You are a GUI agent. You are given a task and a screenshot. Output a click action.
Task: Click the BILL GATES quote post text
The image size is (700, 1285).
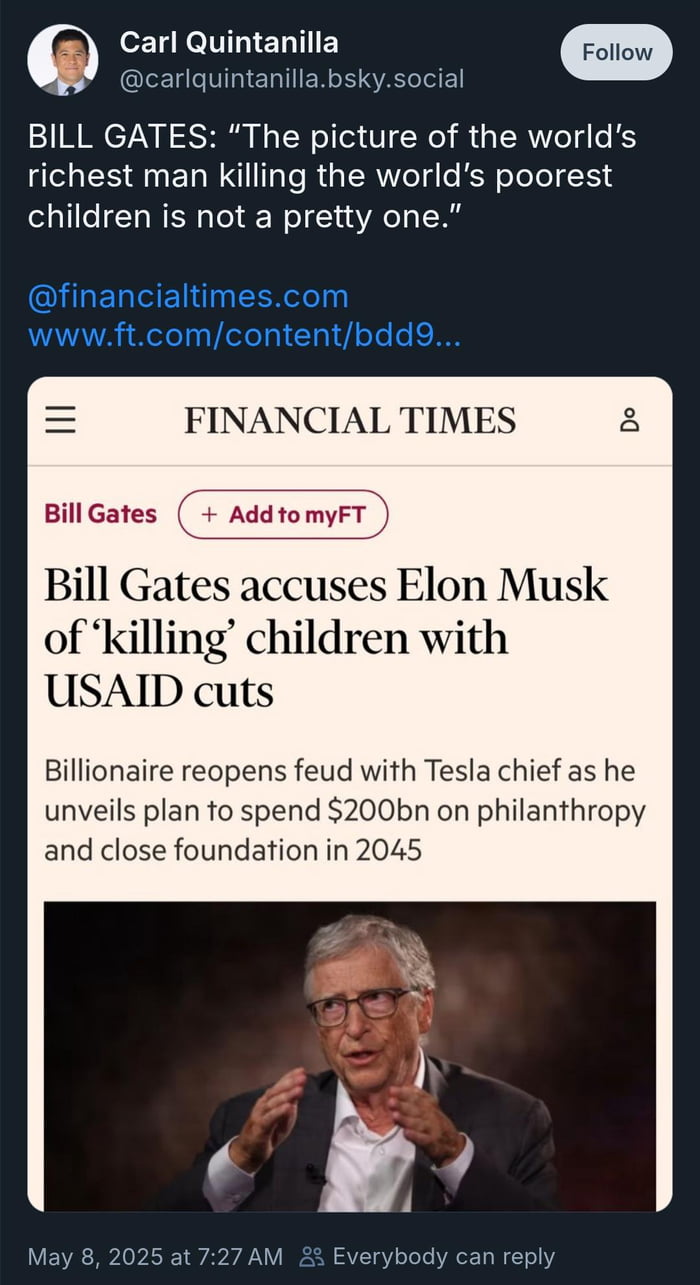coord(332,176)
